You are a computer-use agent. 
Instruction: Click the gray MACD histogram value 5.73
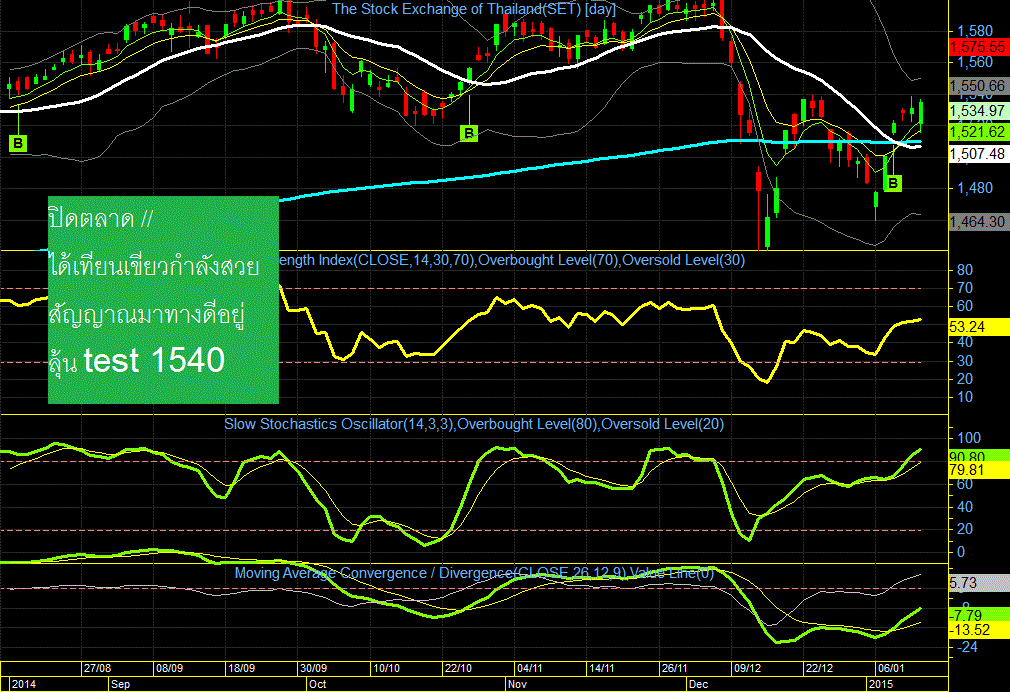click(977, 583)
